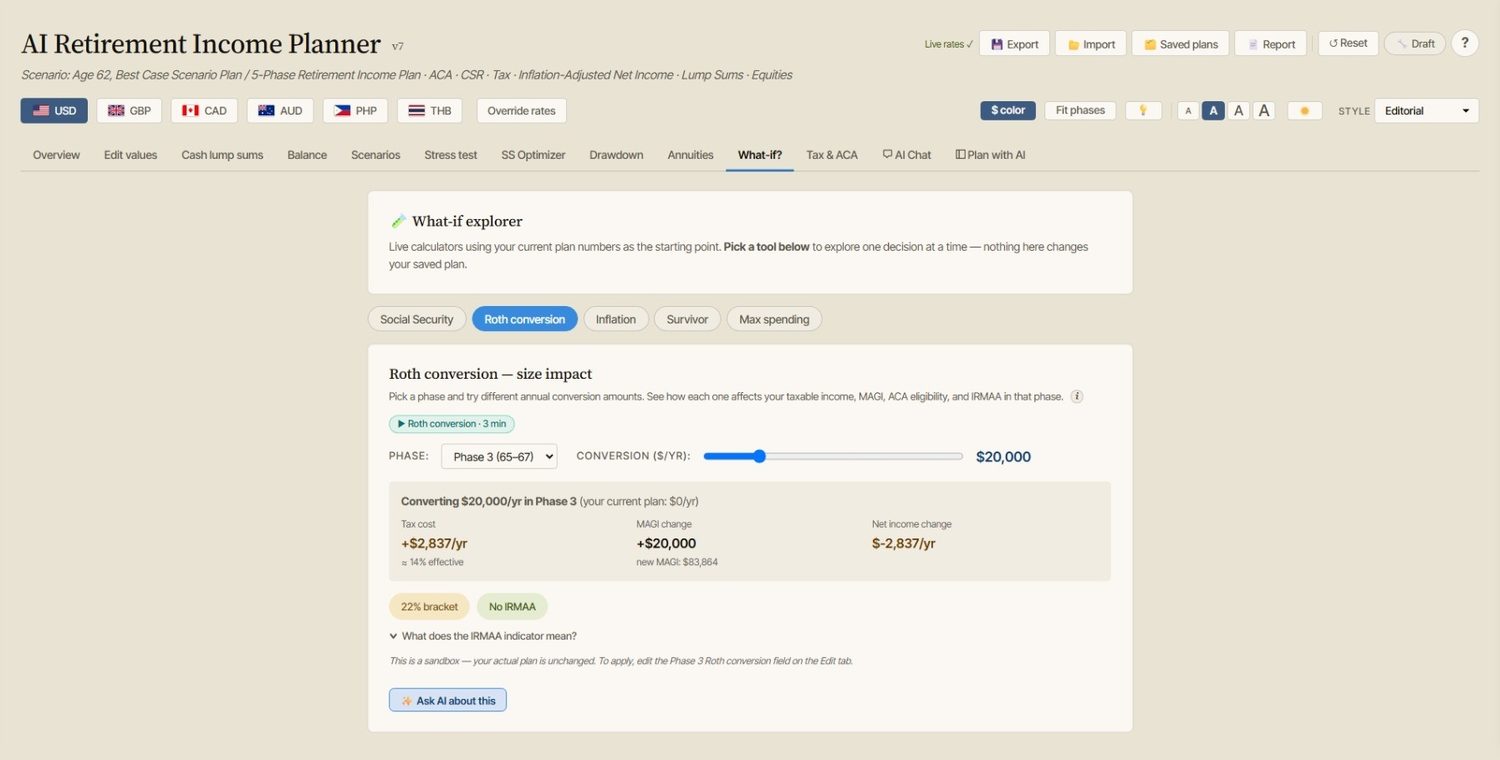Open Import with the folder icon
Image resolution: width=1500 pixels, height=760 pixels.
[1090, 44]
